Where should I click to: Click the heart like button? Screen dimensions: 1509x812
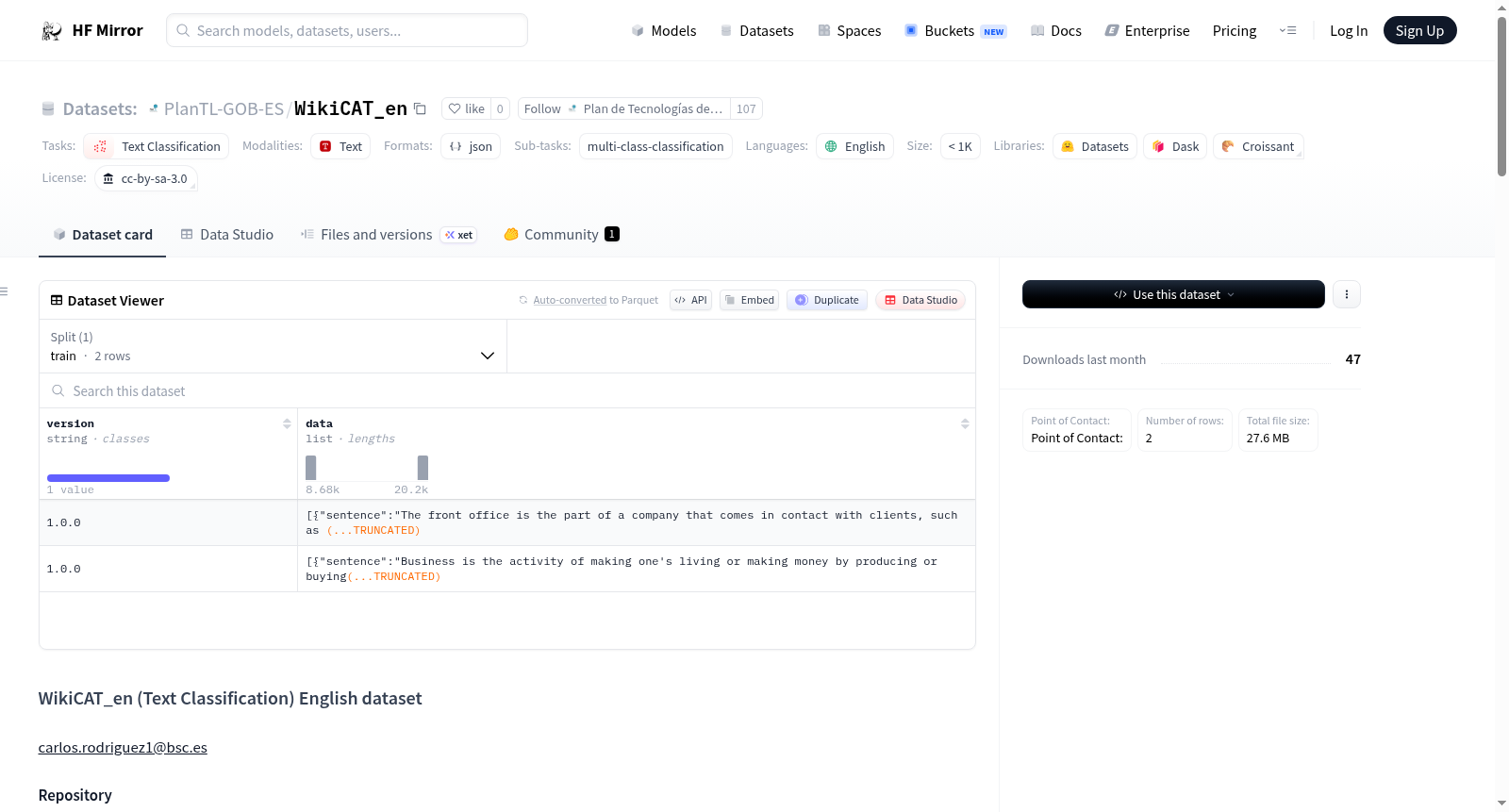(466, 108)
